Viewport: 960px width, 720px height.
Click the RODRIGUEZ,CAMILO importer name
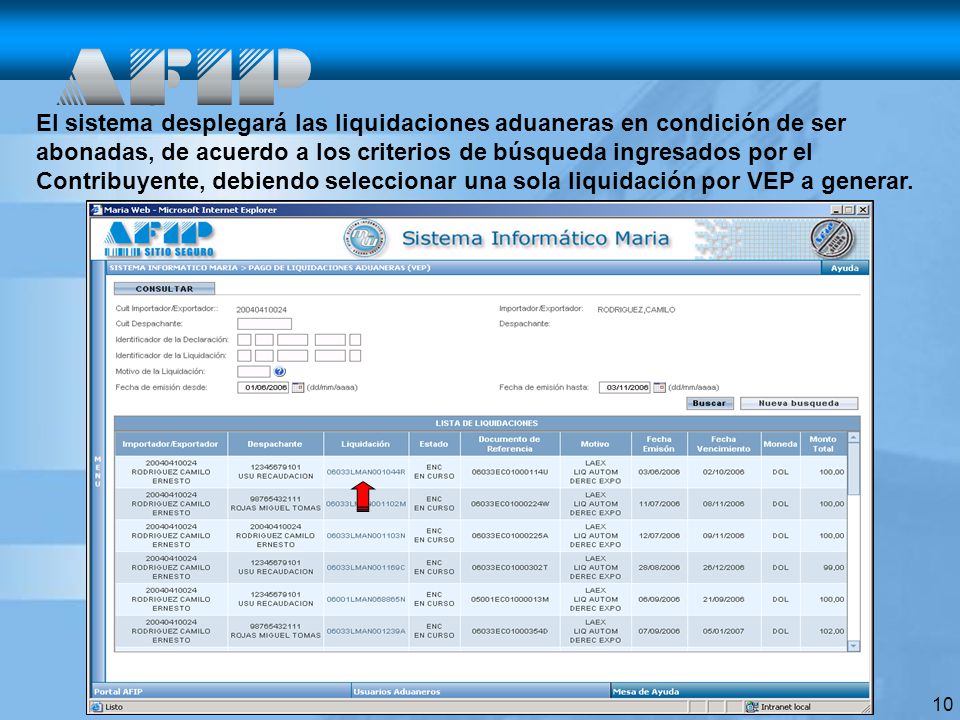point(636,310)
